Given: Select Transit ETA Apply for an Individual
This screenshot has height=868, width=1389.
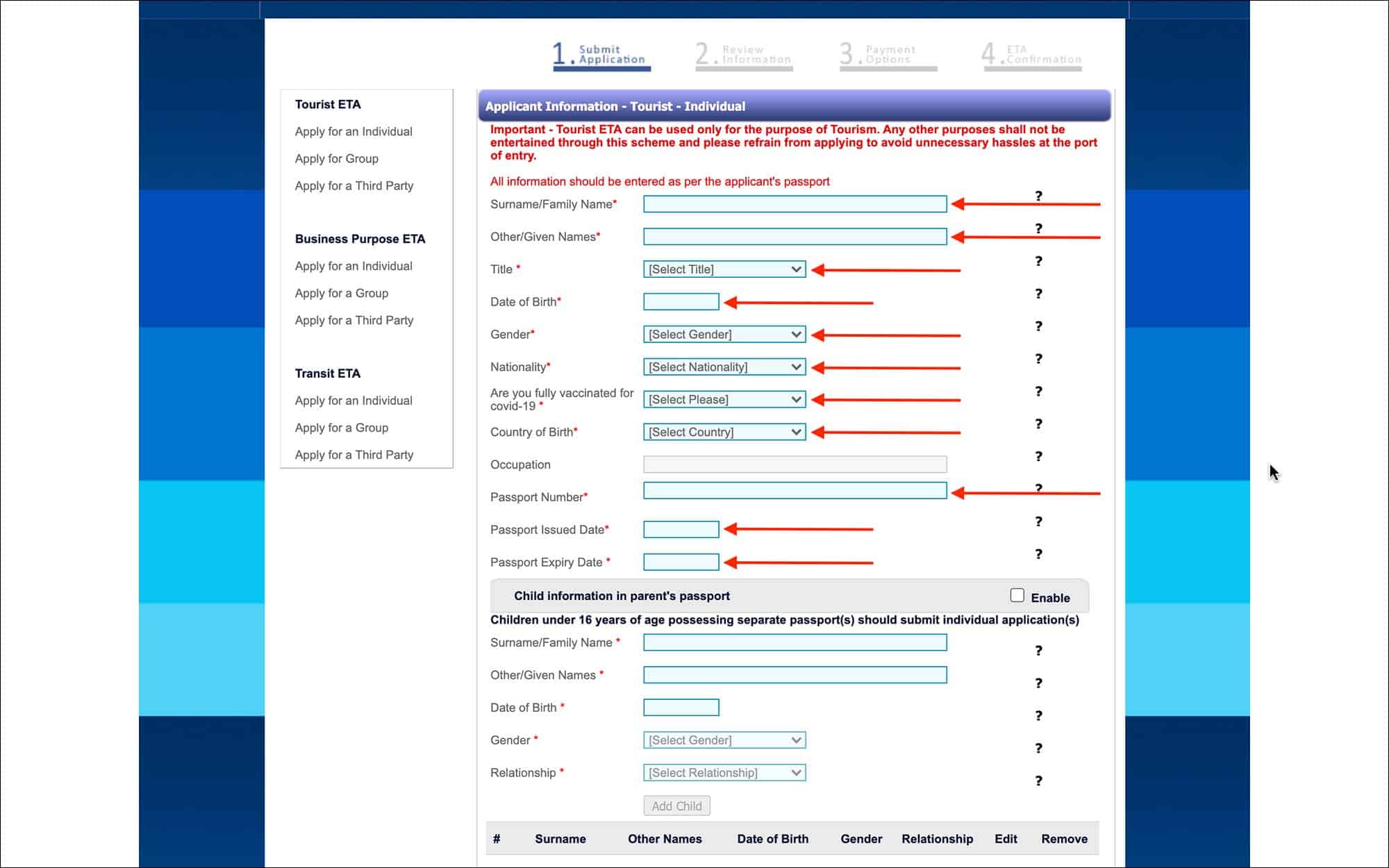Looking at the screenshot, I should click(x=354, y=401).
